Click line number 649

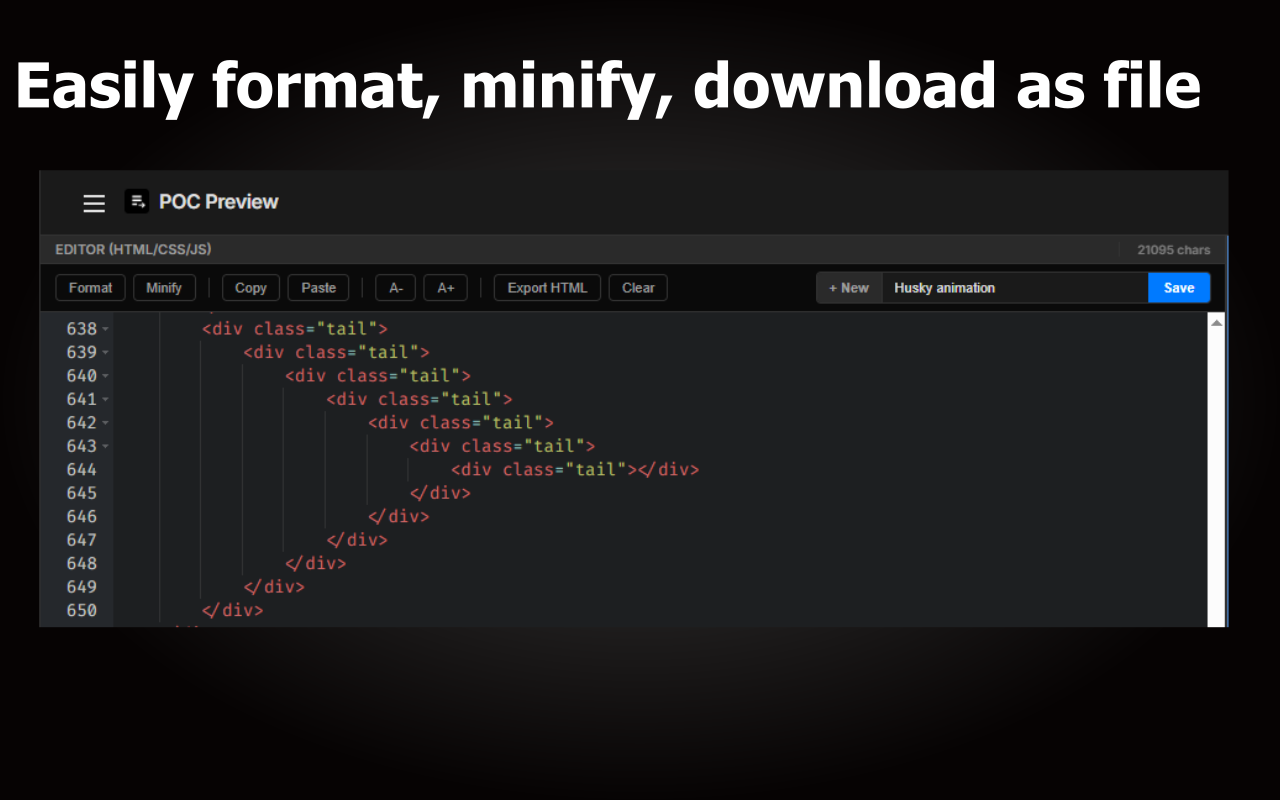[x=82, y=587]
